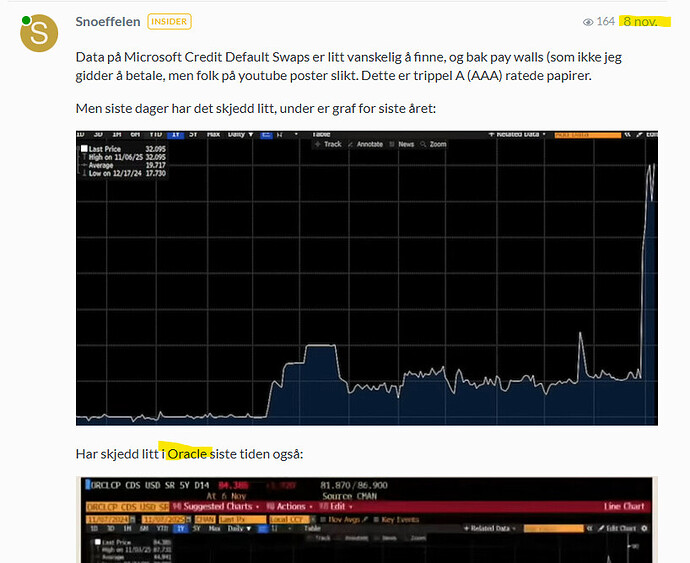Click the Snoeffelen user avatar
The image size is (690, 563).
(39, 32)
